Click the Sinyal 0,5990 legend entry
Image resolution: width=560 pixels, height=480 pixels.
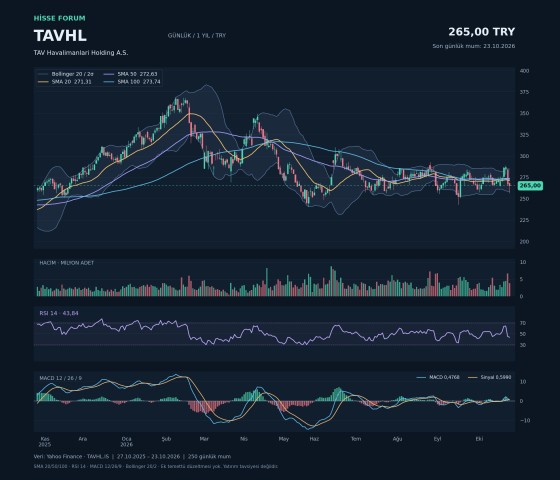point(489,377)
